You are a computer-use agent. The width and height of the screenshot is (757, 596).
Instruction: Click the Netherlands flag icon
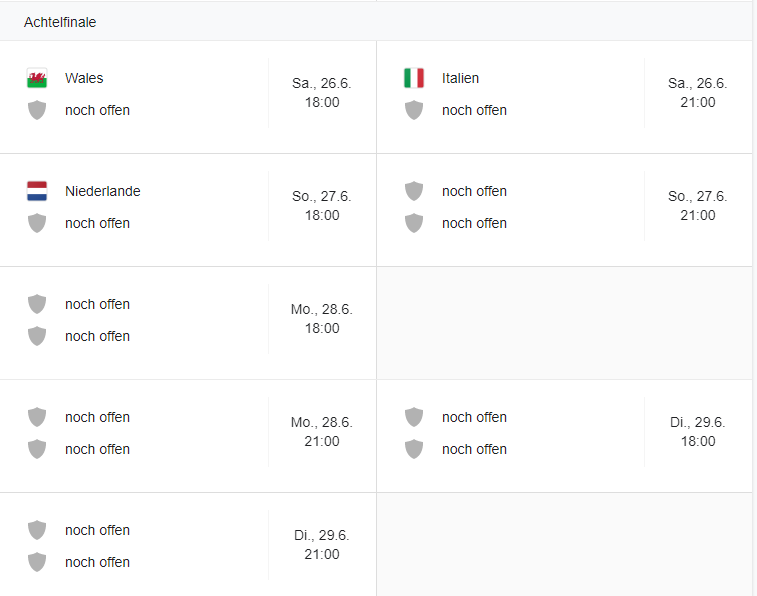click(37, 191)
